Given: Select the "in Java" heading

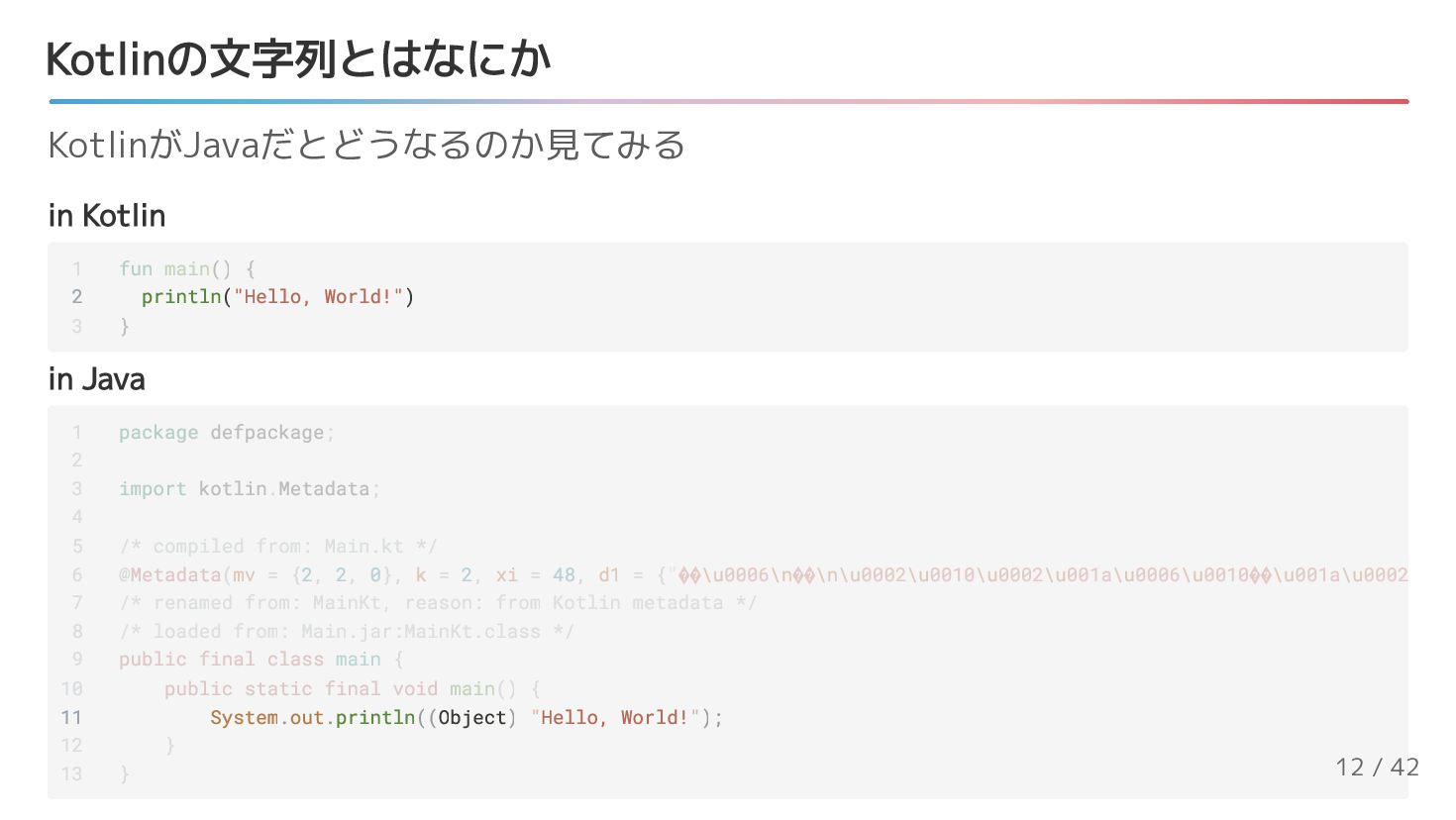Looking at the screenshot, I should click(96, 379).
